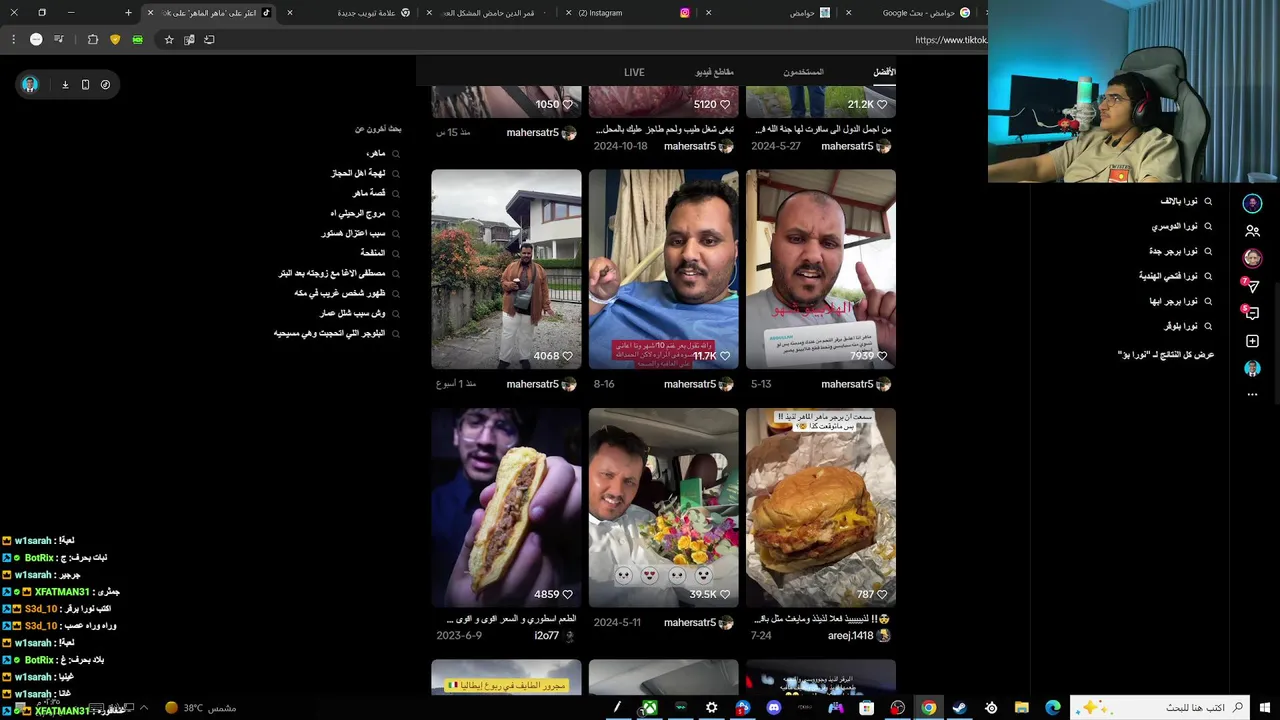The height and width of the screenshot is (720, 1280).
Task: Click the Chrome address bar URL
Action: tap(950, 40)
